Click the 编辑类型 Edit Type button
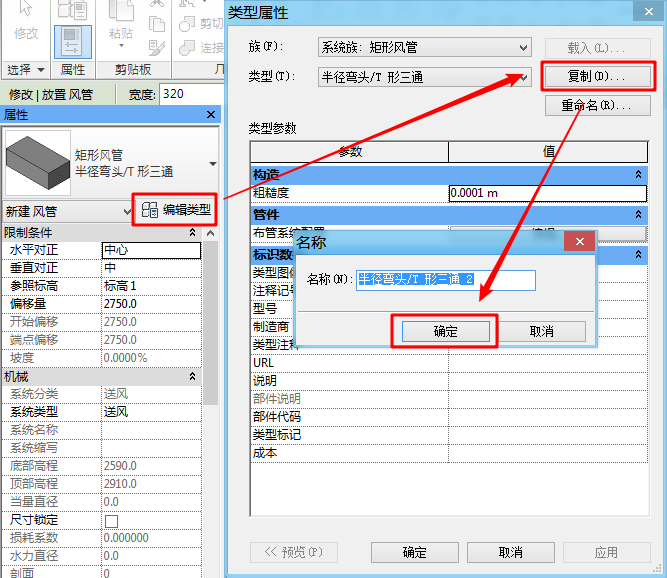 point(175,209)
